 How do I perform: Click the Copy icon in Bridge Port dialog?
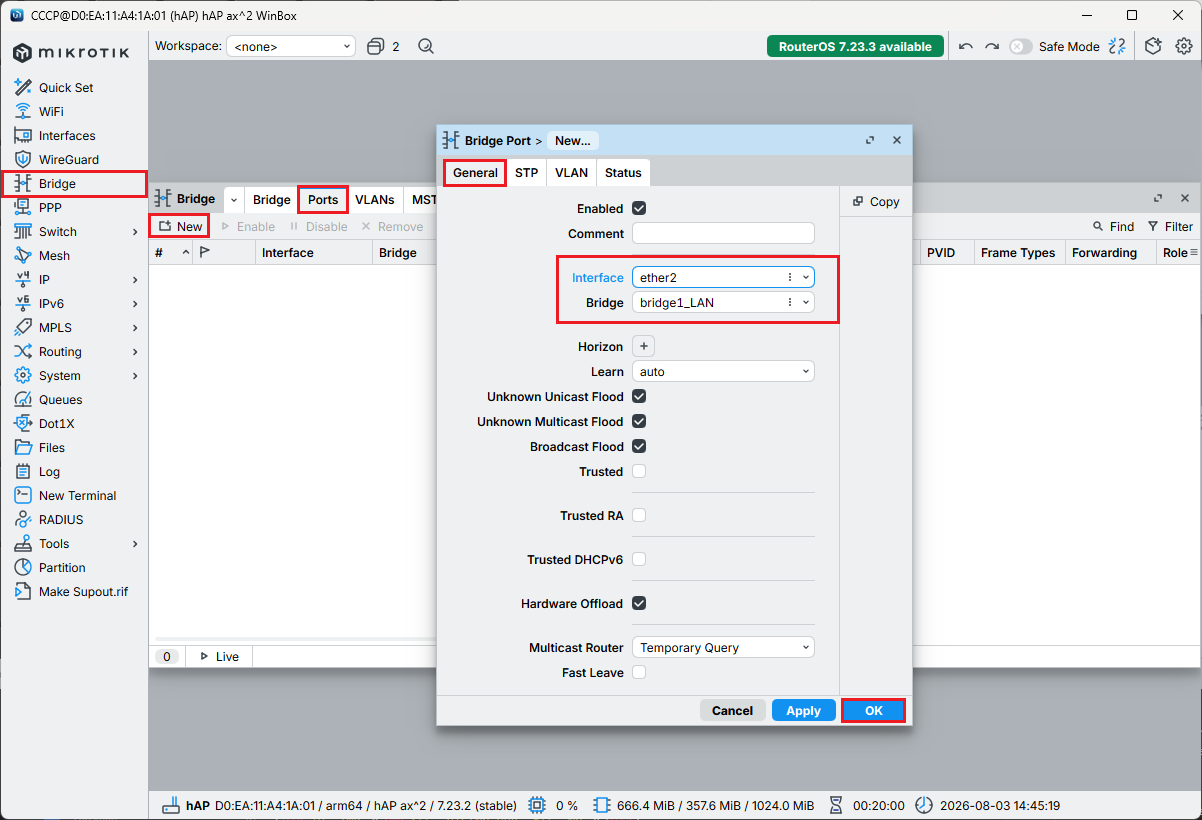[858, 201]
